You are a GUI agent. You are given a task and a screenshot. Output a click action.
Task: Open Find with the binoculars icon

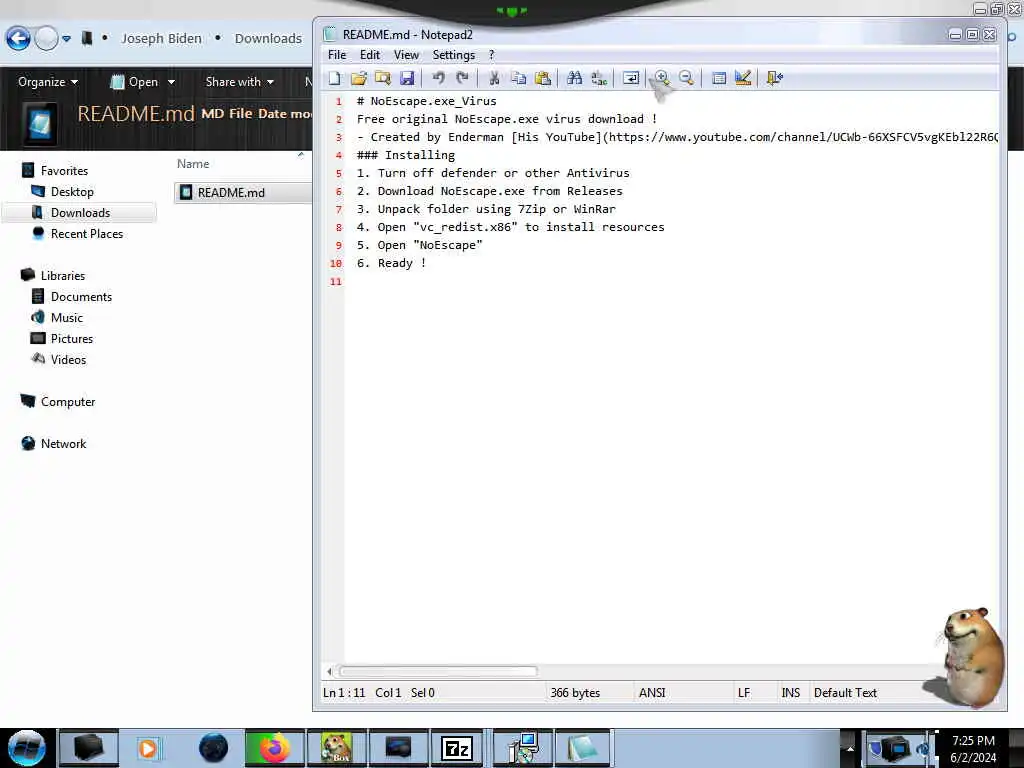575,78
